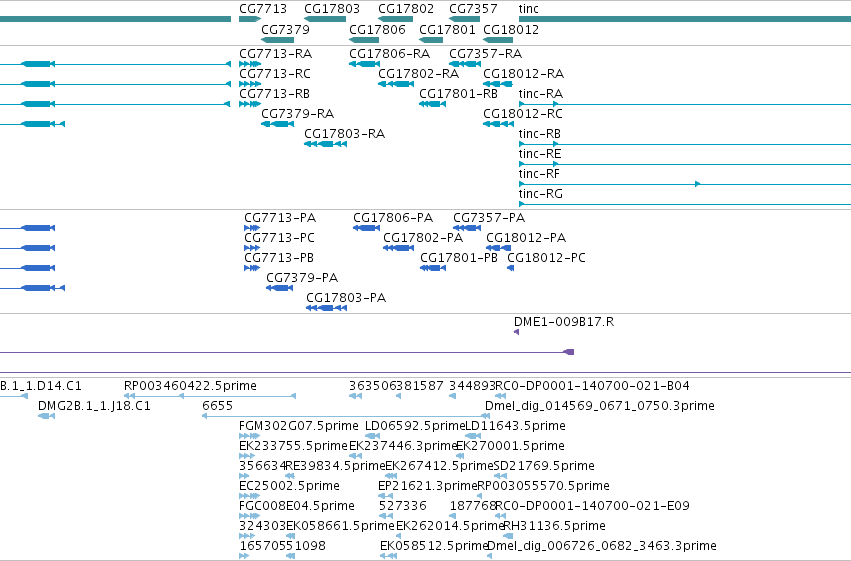Click the tinc gene bar
This screenshot has height=561, width=851.
click(685, 19)
